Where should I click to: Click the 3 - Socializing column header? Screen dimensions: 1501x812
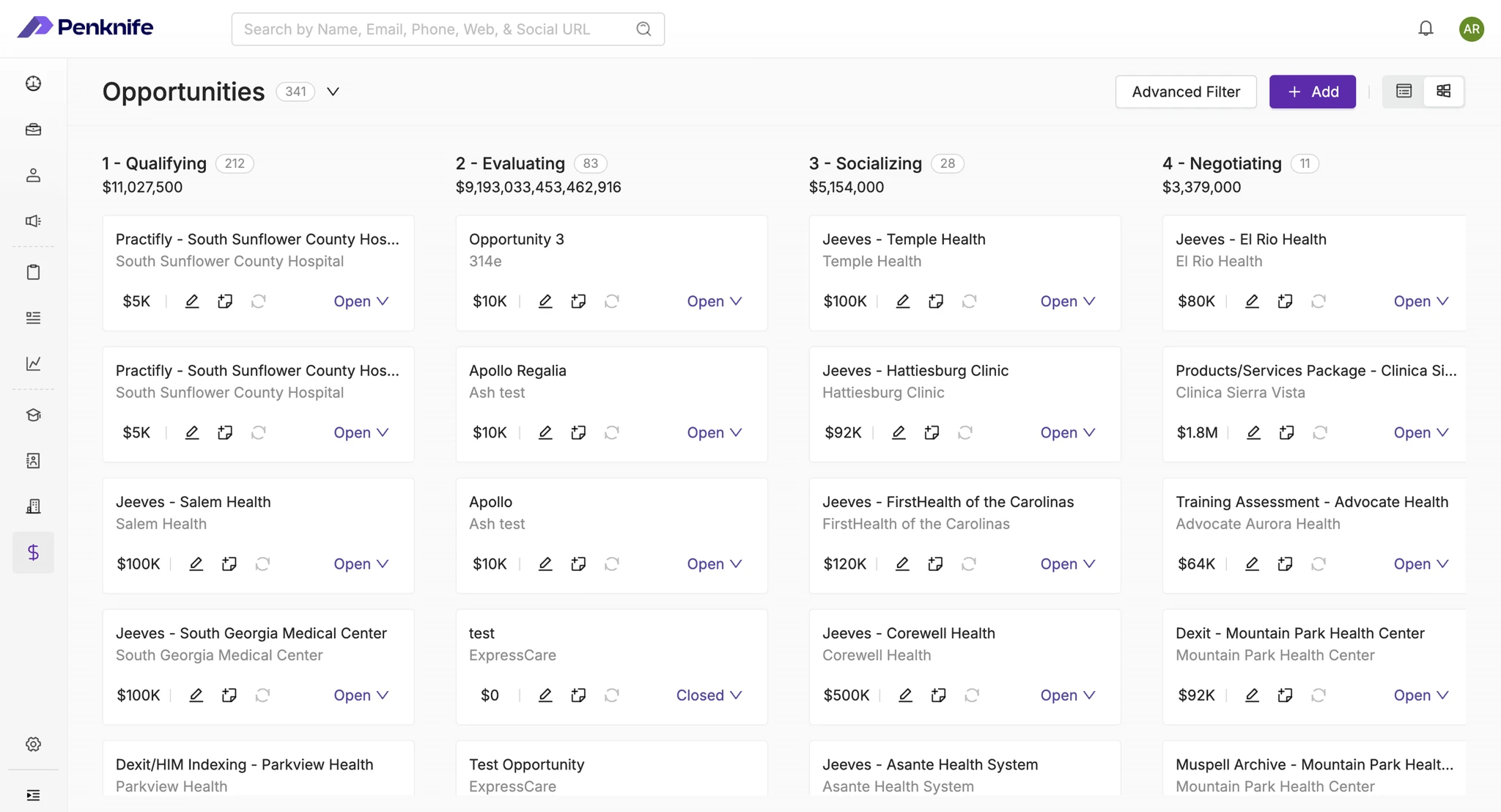(866, 163)
